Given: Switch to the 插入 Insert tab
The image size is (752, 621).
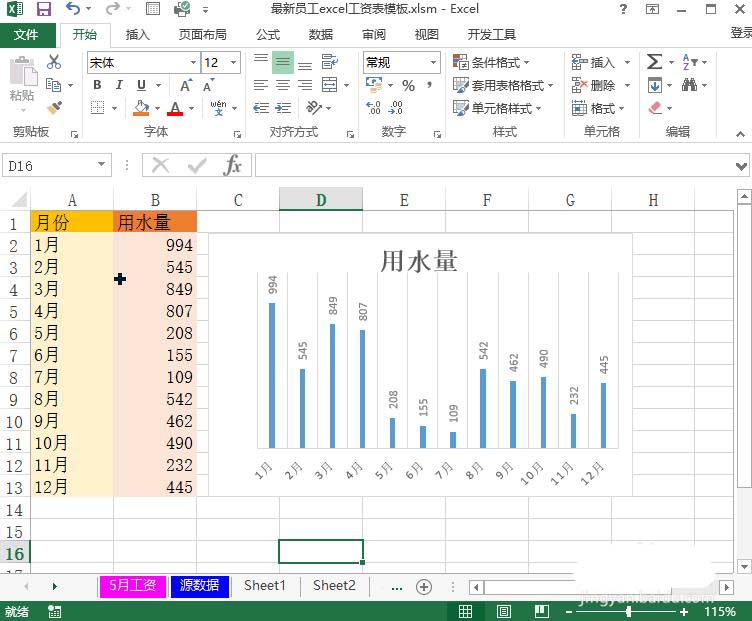Looking at the screenshot, I should click(138, 35).
